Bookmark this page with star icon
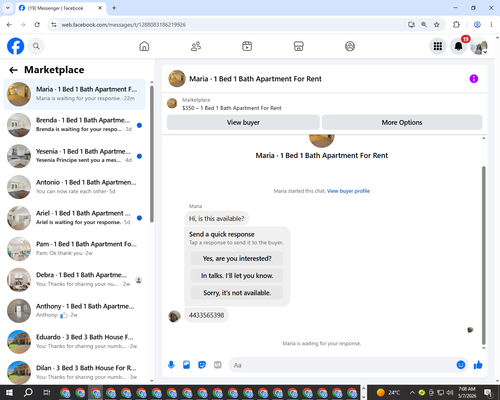This screenshot has width=500, height=400. (436, 25)
